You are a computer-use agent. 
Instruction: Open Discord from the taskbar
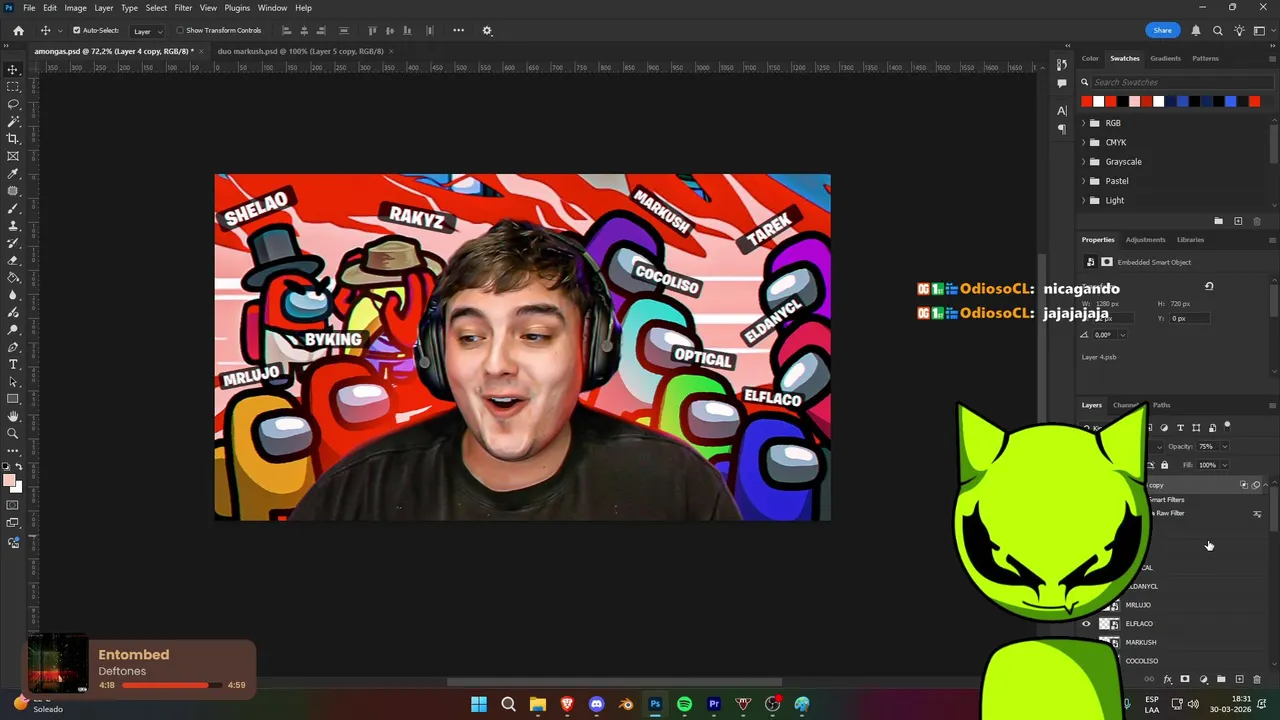click(x=596, y=704)
